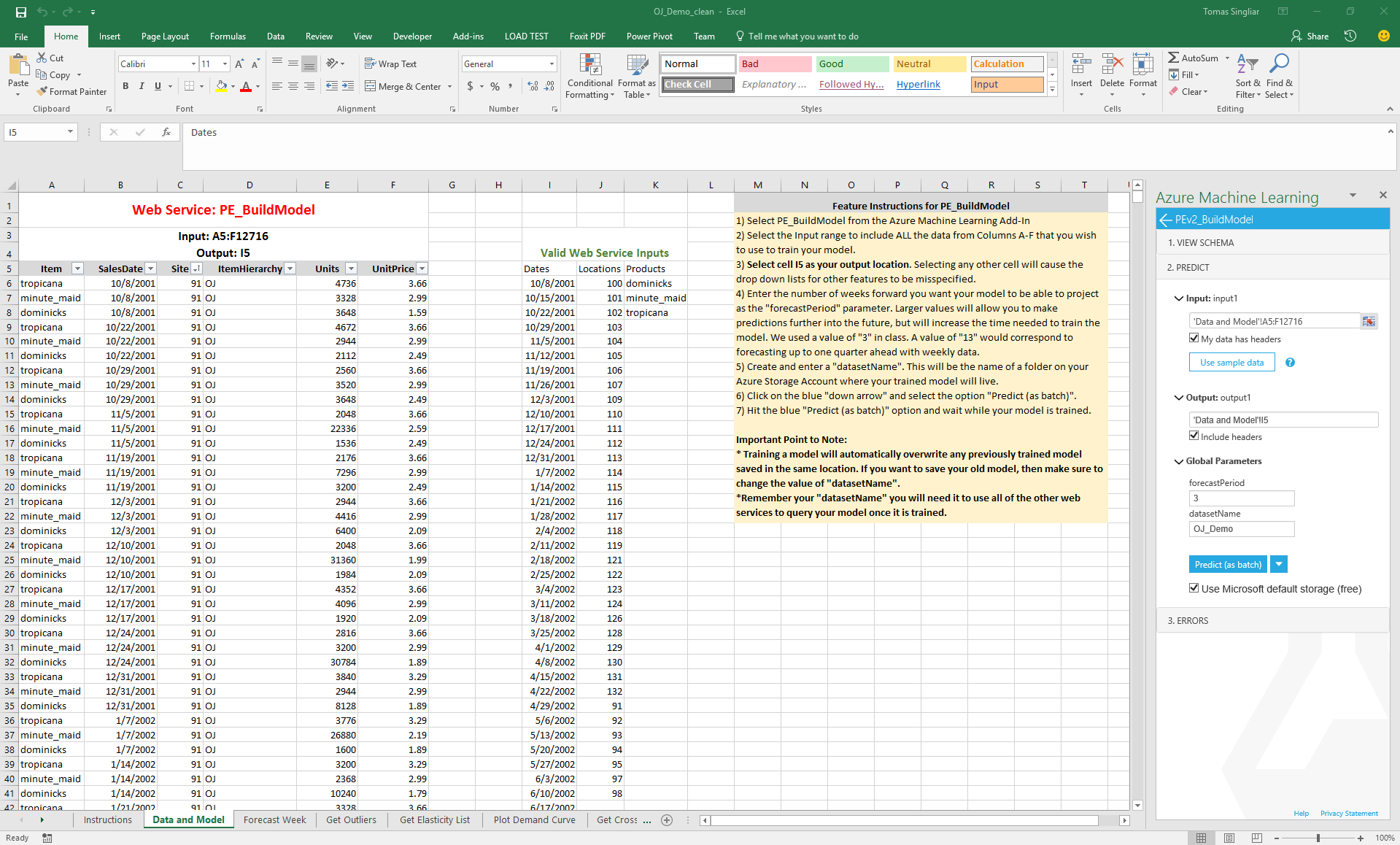The width and height of the screenshot is (1400, 845).
Task: Click Wrap Text
Action: point(390,64)
